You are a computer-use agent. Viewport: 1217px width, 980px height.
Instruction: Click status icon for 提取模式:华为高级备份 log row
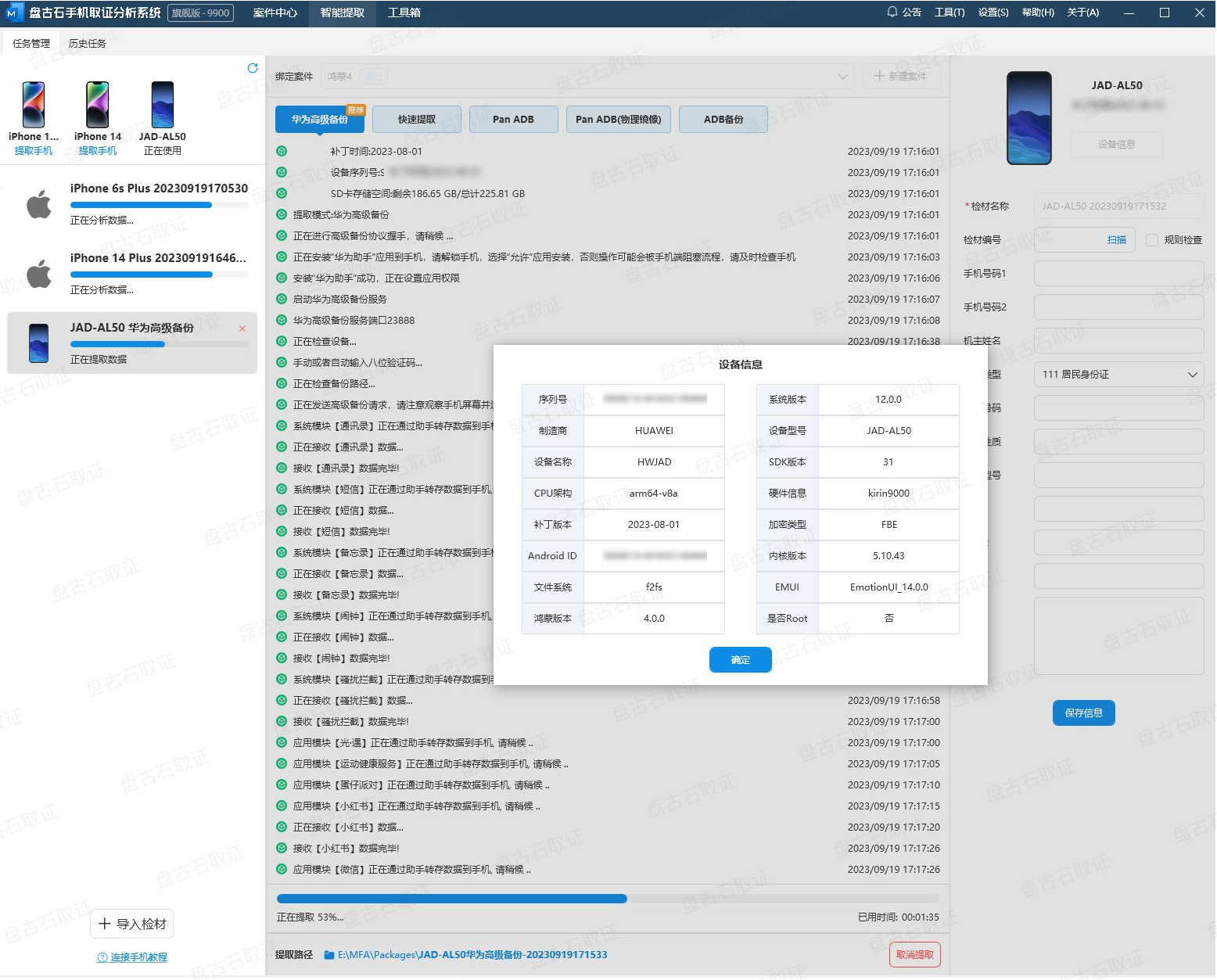click(x=282, y=214)
